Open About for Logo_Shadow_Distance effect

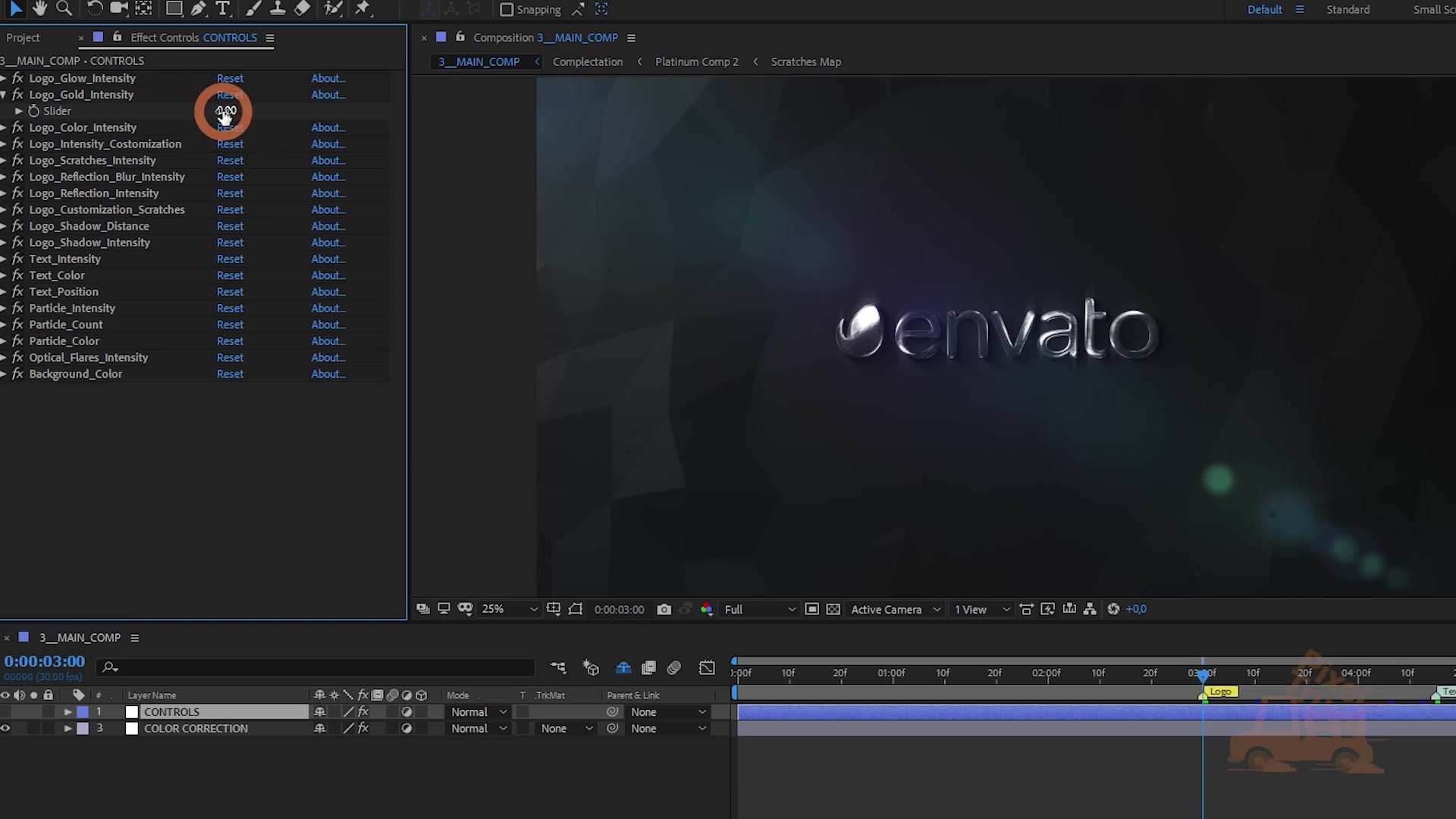(328, 226)
